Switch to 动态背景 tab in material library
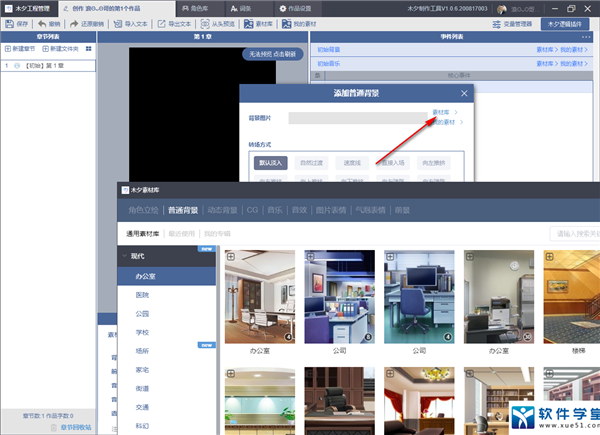 pos(222,210)
